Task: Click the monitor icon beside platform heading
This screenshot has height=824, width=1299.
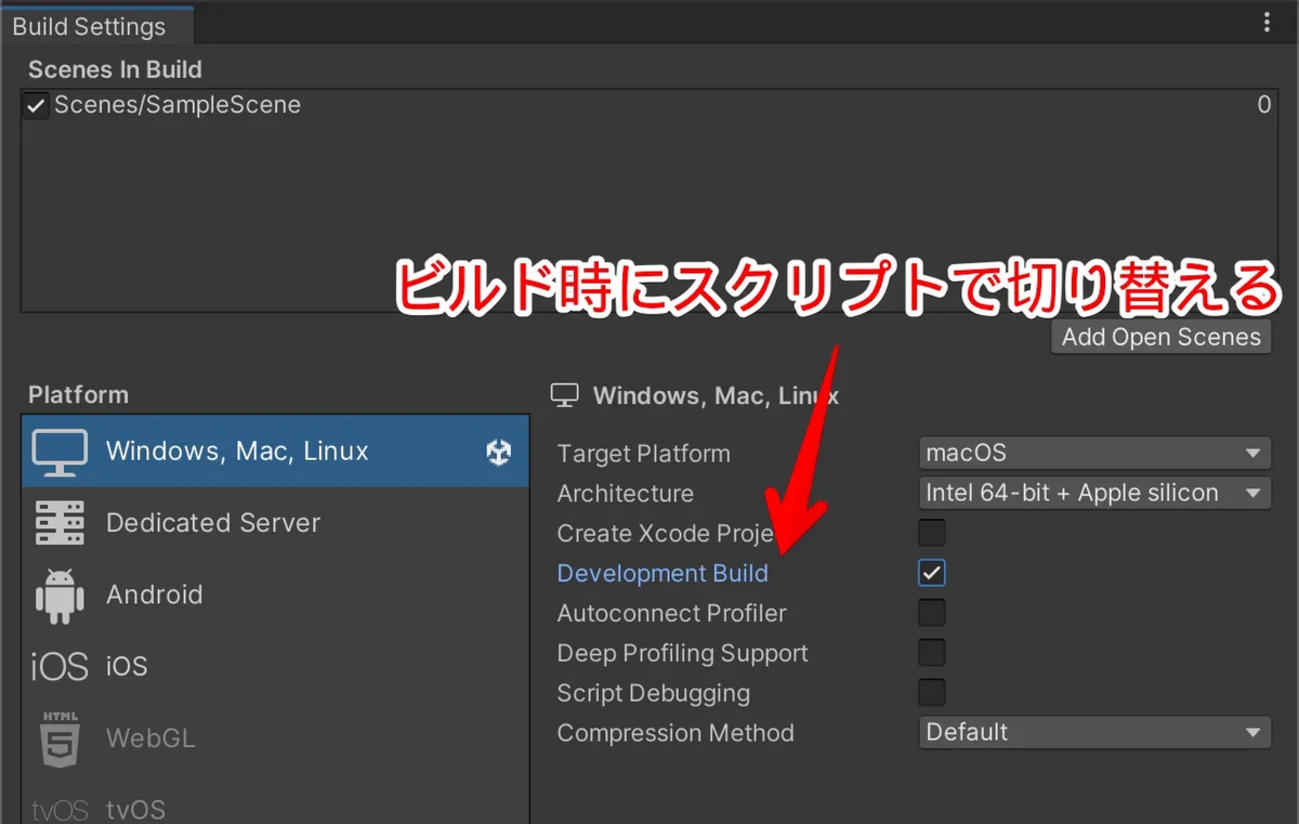Action: click(x=565, y=396)
